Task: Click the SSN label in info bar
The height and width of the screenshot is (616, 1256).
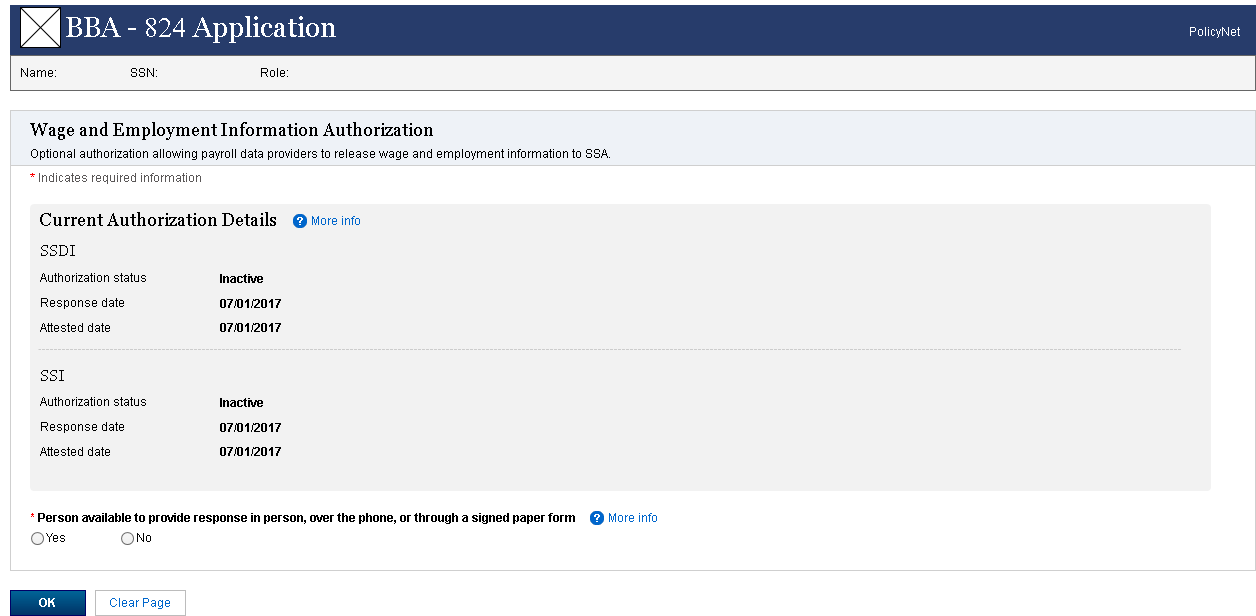Action: click(x=144, y=73)
